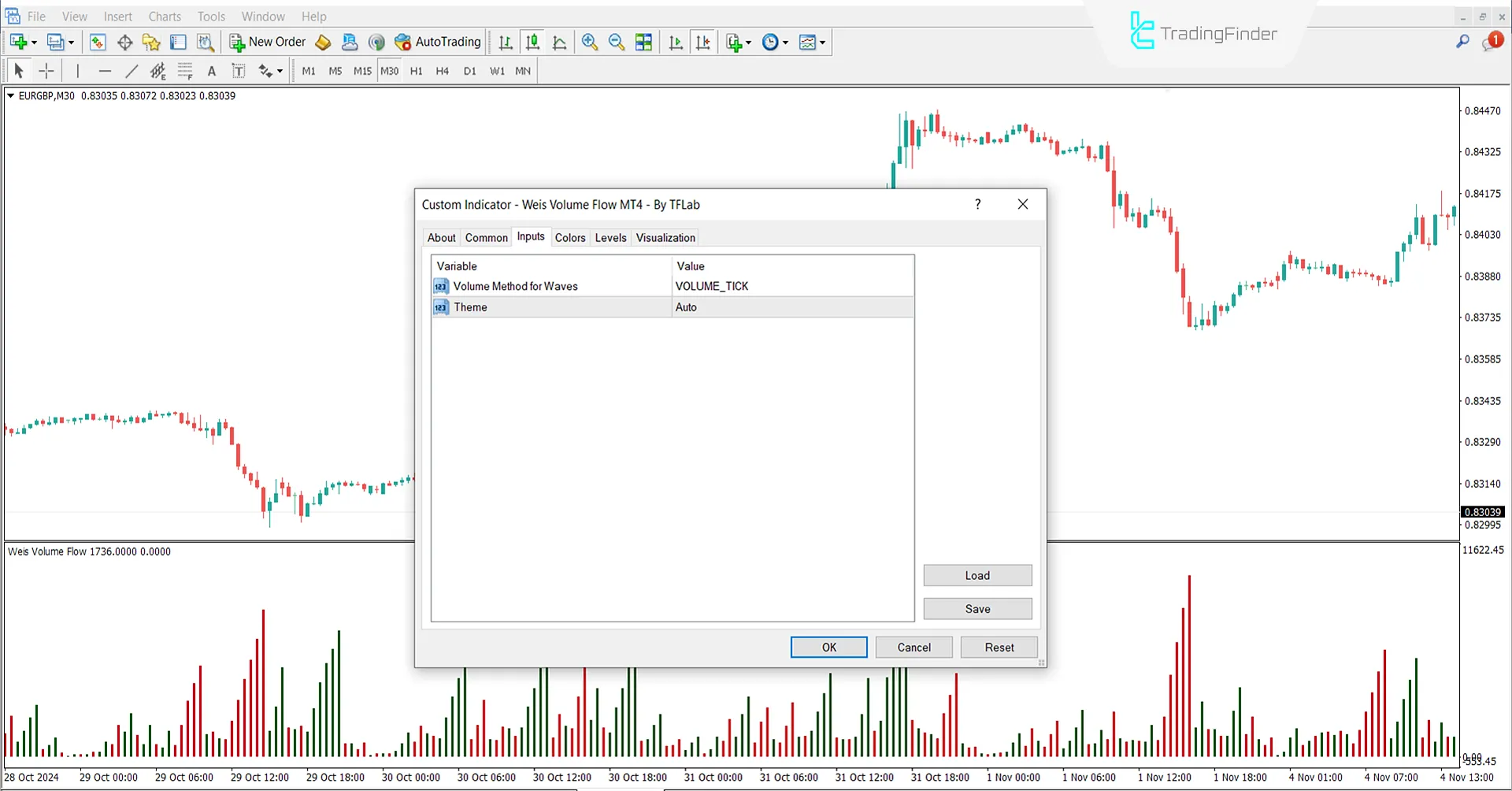Click the New Chart icon
The height and width of the screenshot is (791, 1512).
coord(18,42)
